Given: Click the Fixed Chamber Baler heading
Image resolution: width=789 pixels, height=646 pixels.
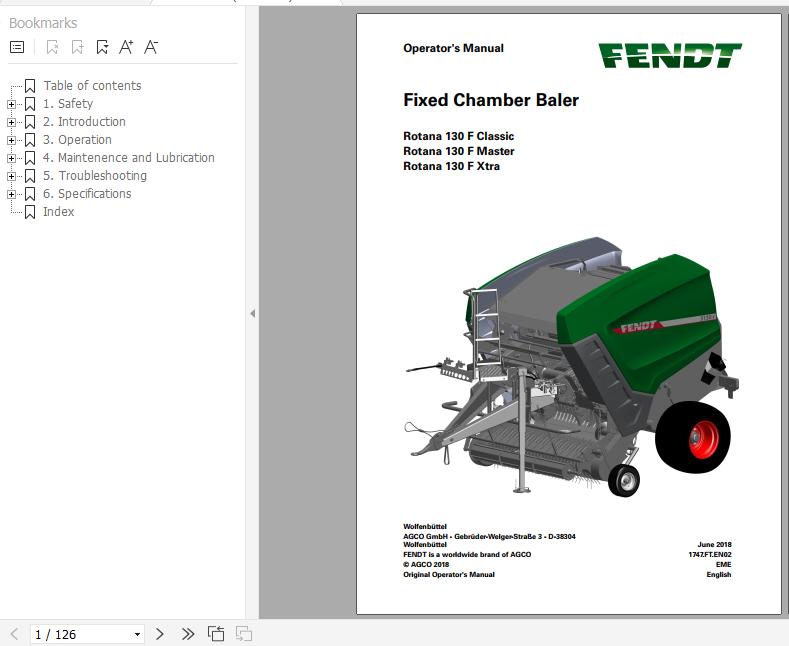Looking at the screenshot, I should pos(491,100).
